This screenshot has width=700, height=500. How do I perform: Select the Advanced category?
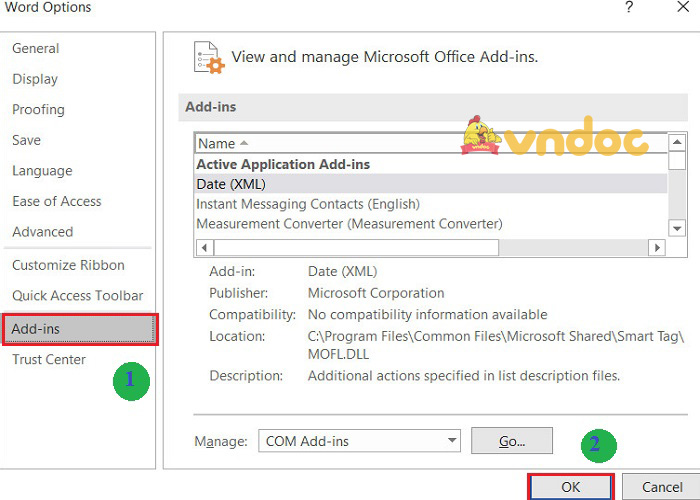click(x=43, y=232)
